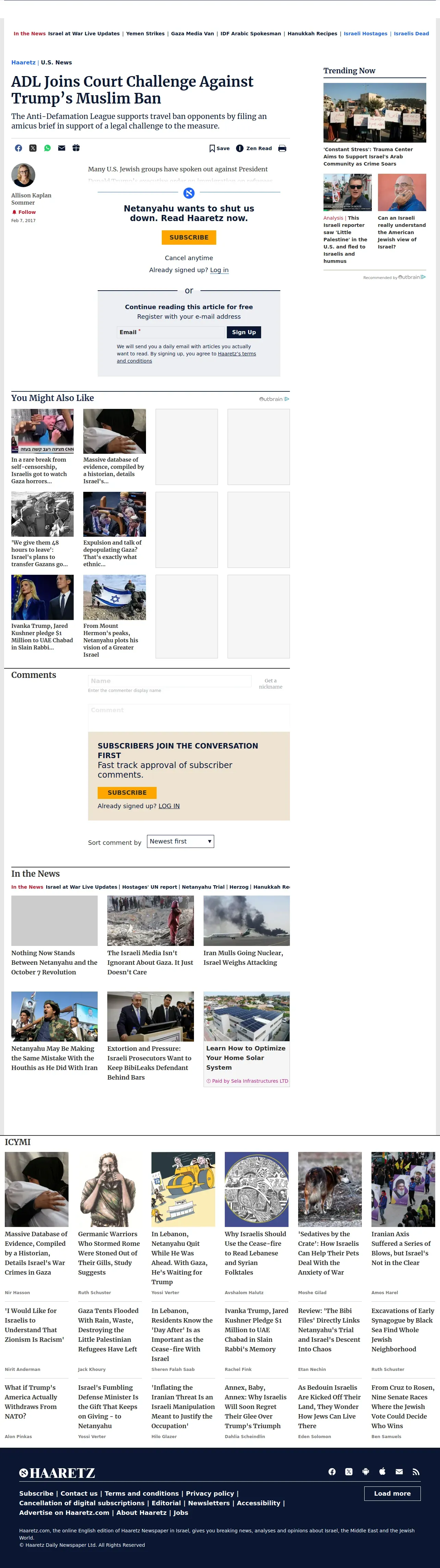The height and width of the screenshot is (1568, 440).
Task: Click LOG IN link in comments box
Action: pos(169,806)
